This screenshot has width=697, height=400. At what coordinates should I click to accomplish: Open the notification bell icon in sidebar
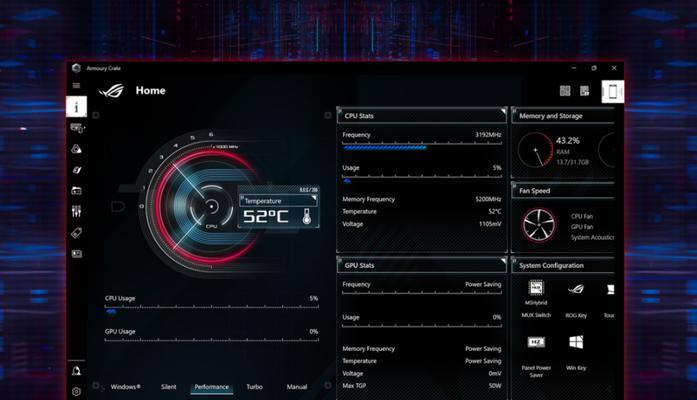pyautogui.click(x=76, y=371)
